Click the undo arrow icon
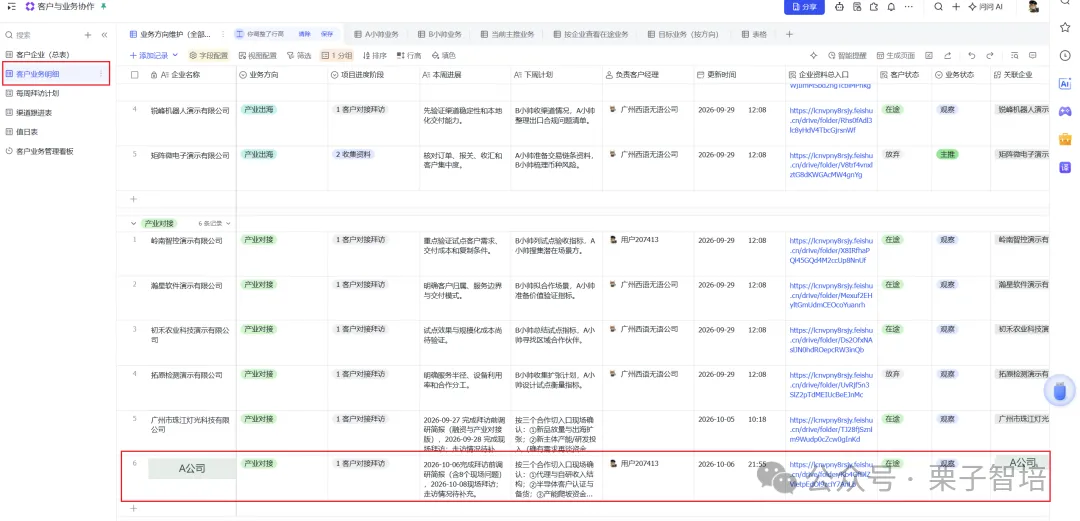The height and width of the screenshot is (521, 1080). tap(972, 55)
